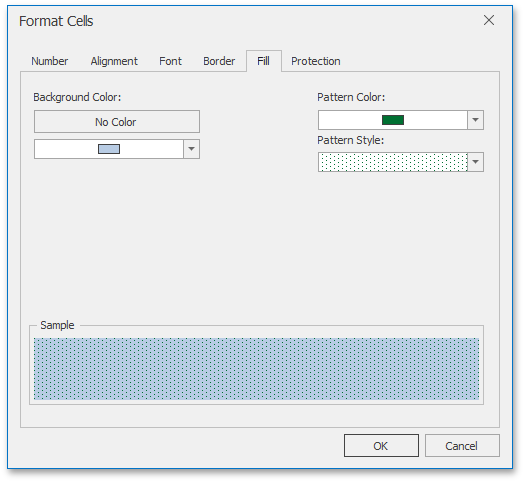Viewport: 526px width, 484px height.
Task: Close the Format Cells dialog window
Action: click(489, 20)
